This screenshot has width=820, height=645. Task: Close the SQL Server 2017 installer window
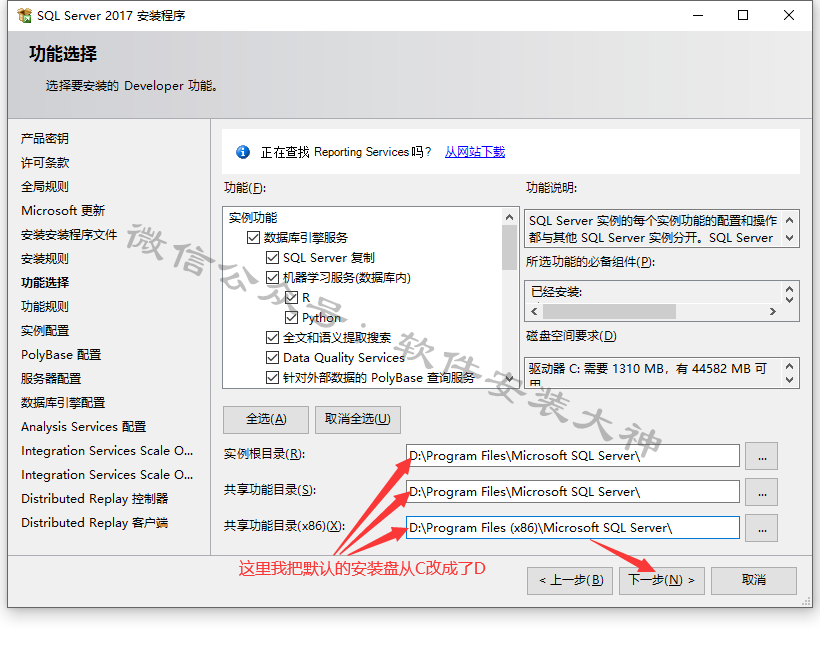(x=789, y=16)
